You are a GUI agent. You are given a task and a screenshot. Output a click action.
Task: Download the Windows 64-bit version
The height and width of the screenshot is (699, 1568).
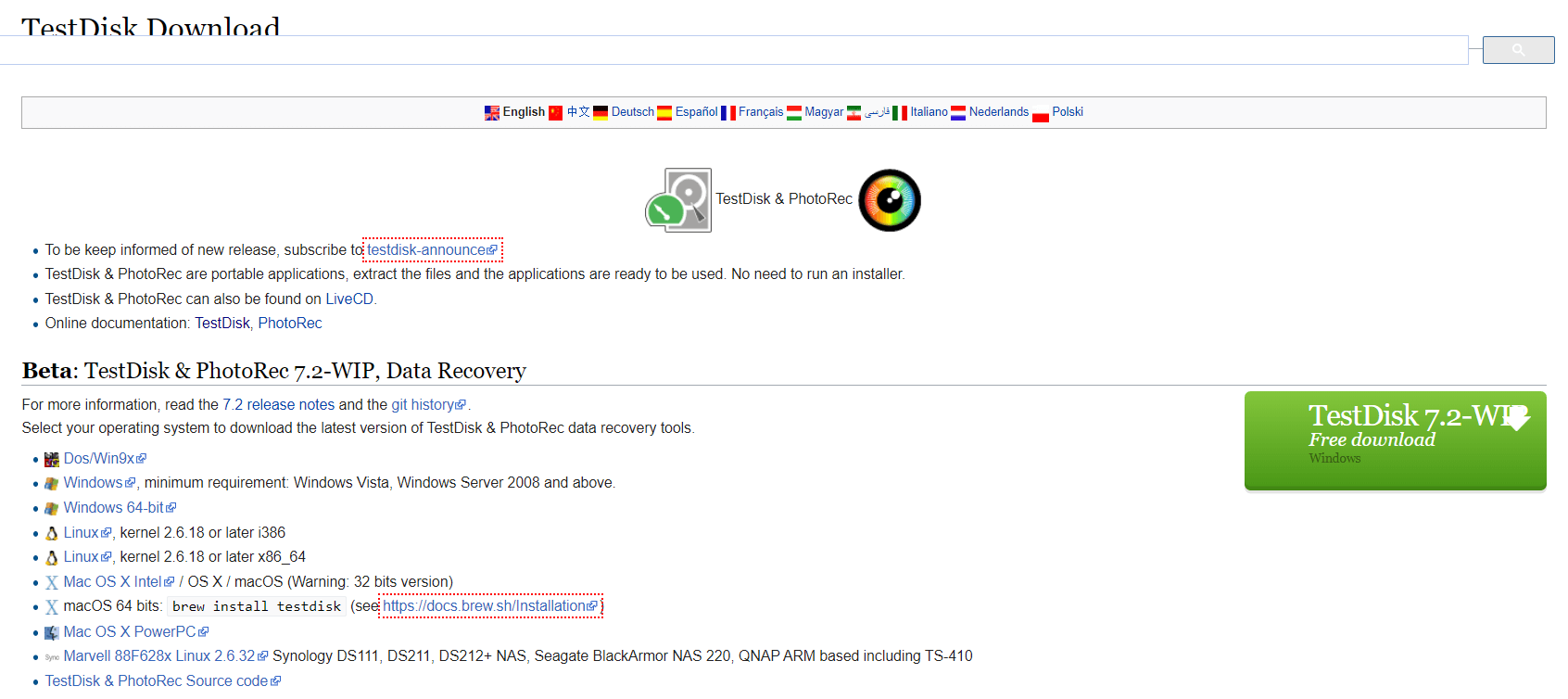tap(120, 508)
